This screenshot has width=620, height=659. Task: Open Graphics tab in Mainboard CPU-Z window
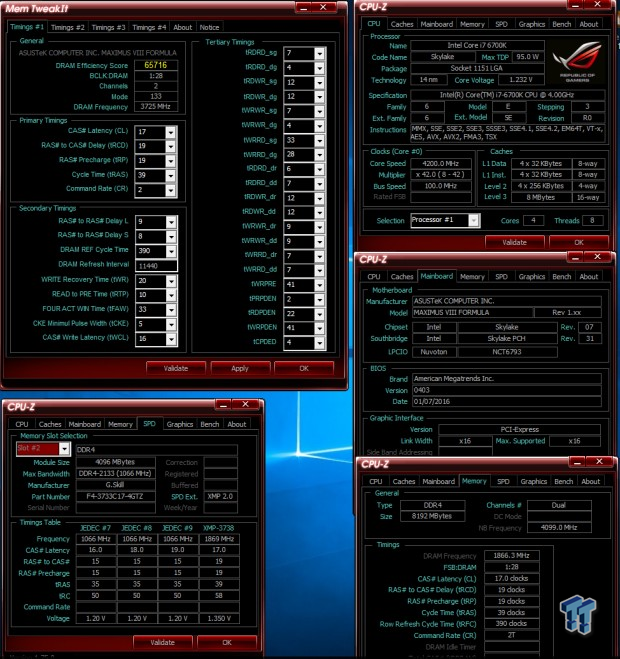coord(532,277)
